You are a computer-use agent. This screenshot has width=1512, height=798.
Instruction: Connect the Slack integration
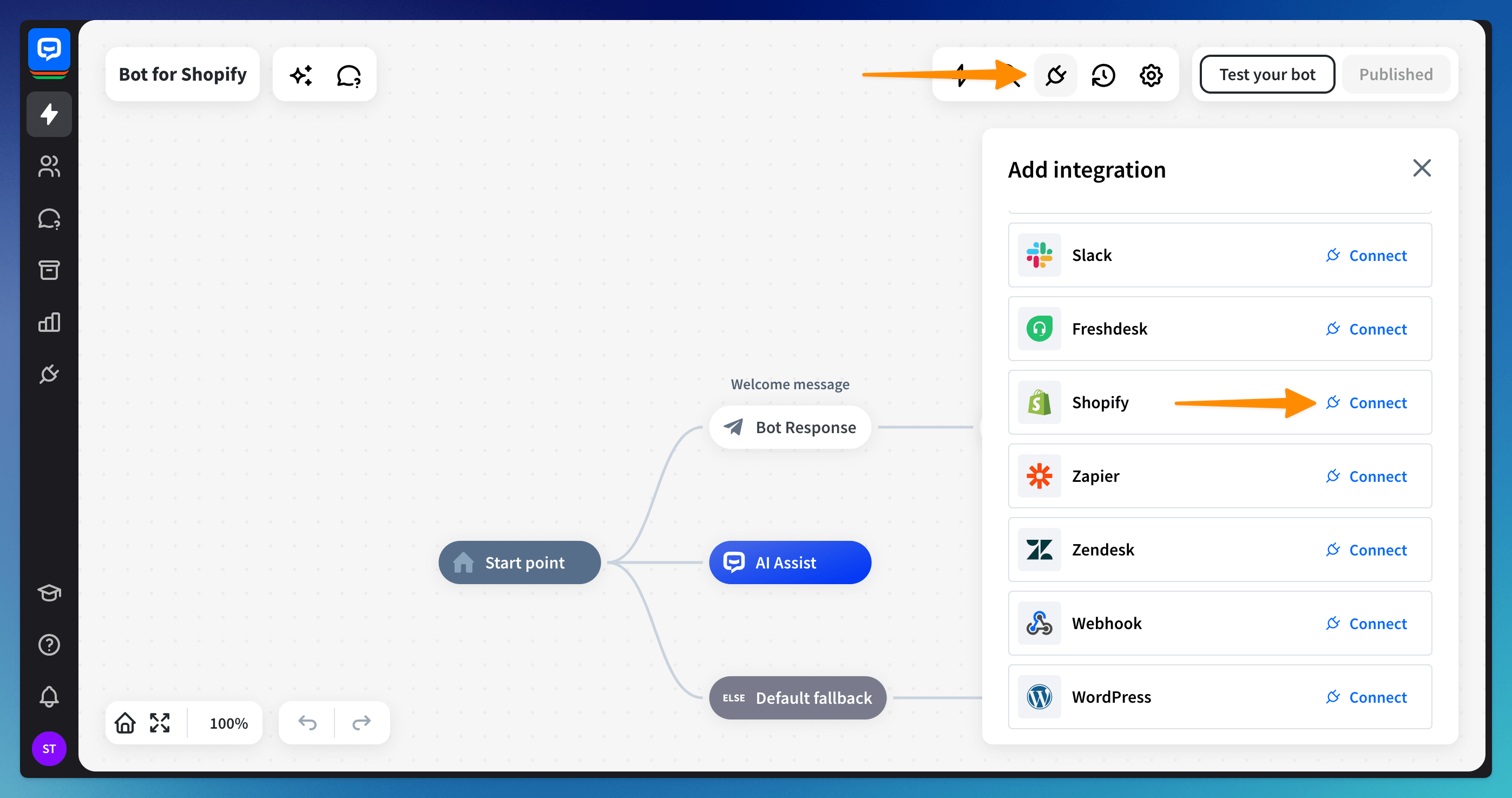[1366, 256]
